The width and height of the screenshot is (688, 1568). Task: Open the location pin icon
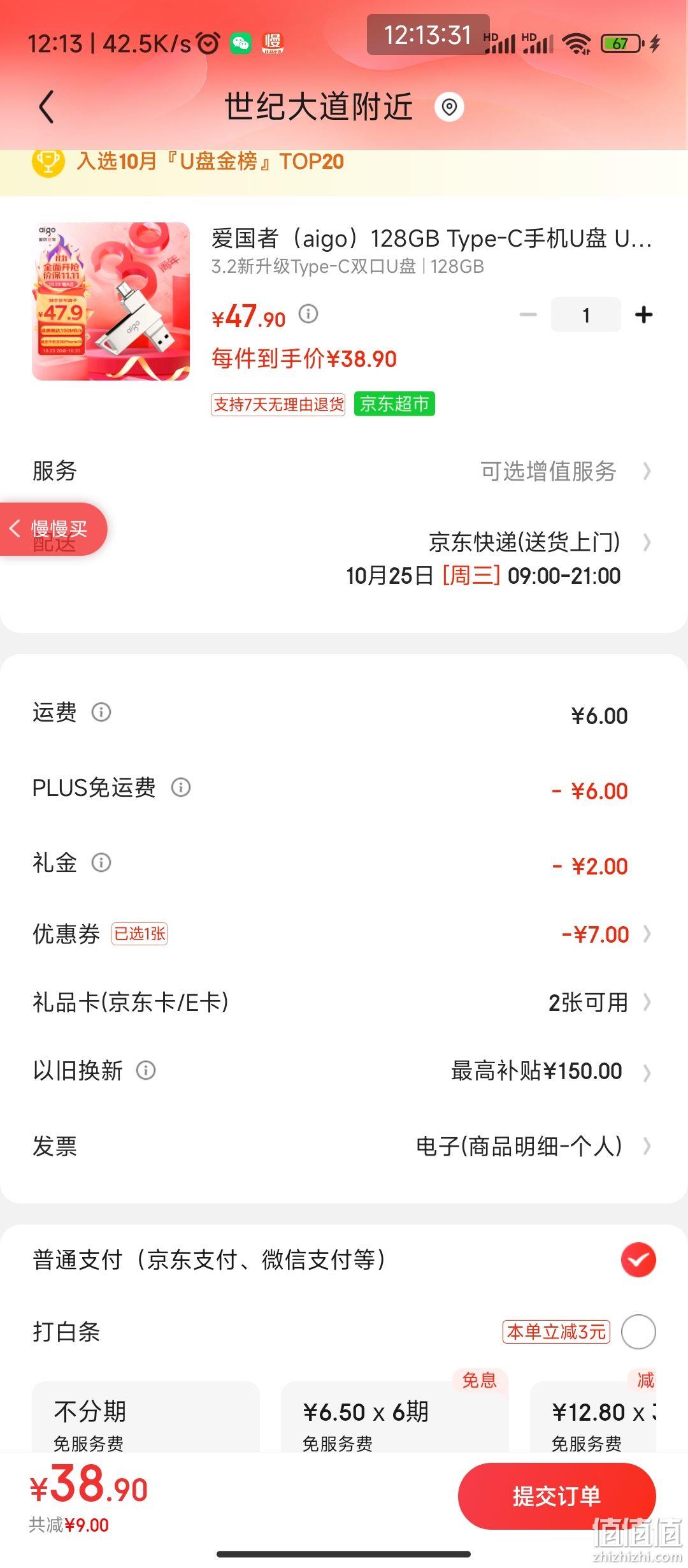coord(449,106)
